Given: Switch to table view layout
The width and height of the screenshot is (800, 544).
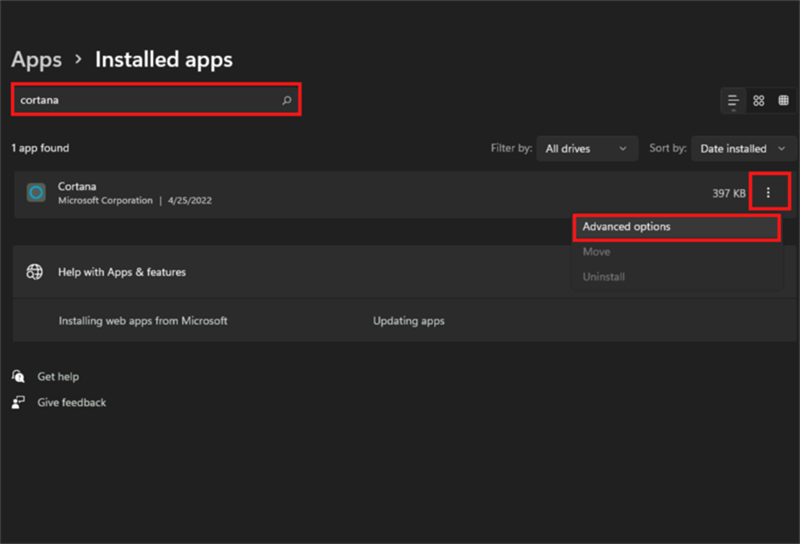Looking at the screenshot, I should (x=783, y=101).
